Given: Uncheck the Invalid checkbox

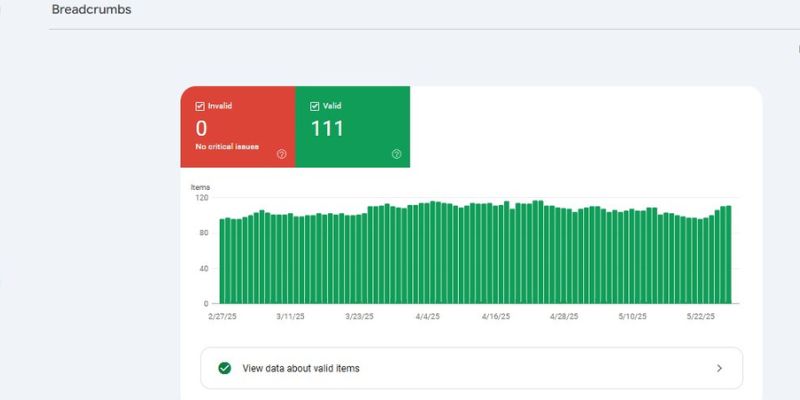Looking at the screenshot, I should pos(200,106).
